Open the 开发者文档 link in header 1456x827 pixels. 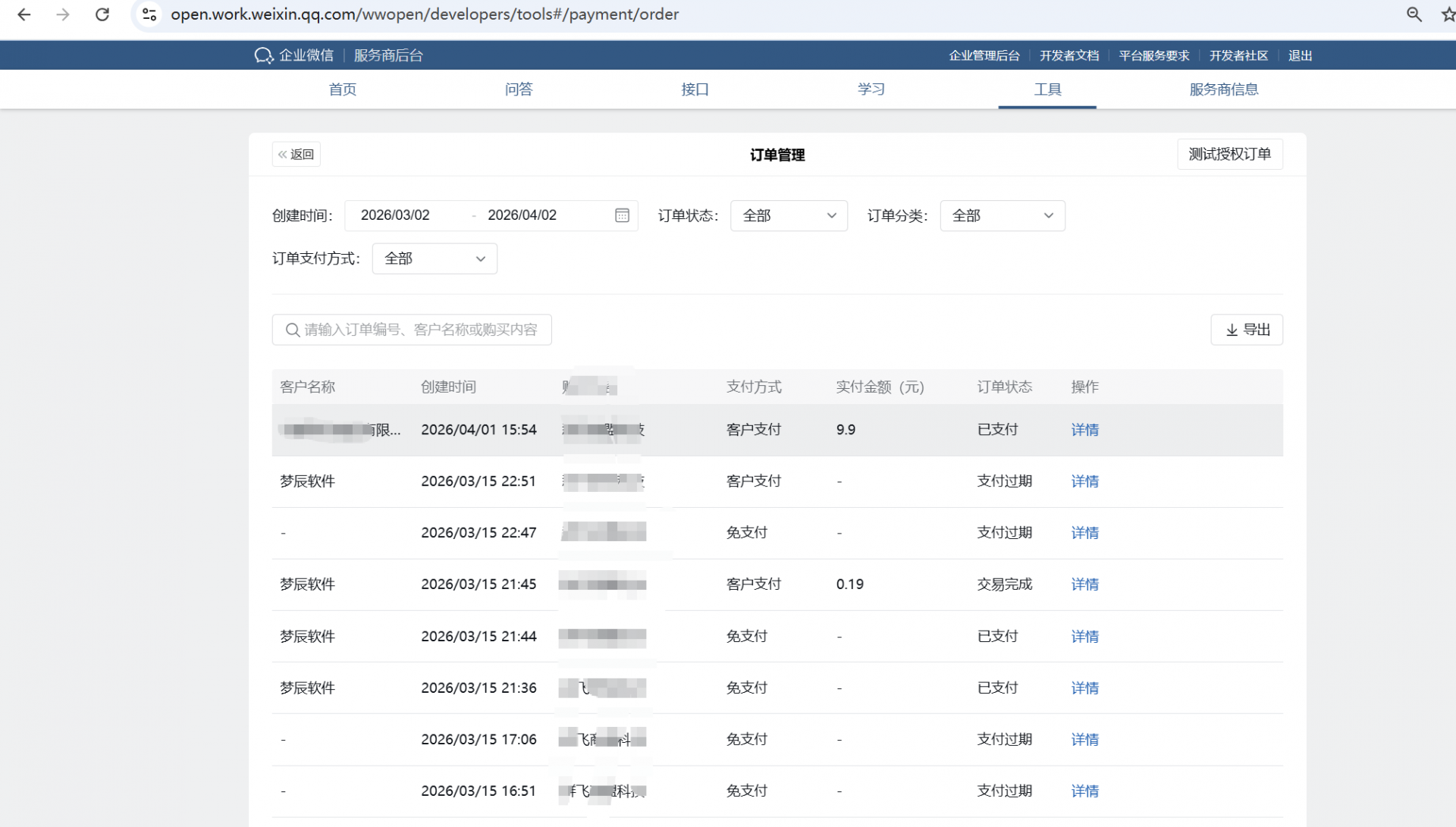1068,55
